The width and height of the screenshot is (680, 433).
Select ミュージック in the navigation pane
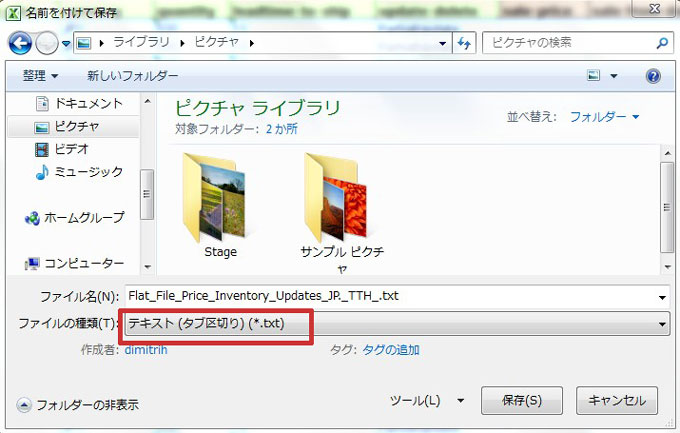(x=83, y=173)
